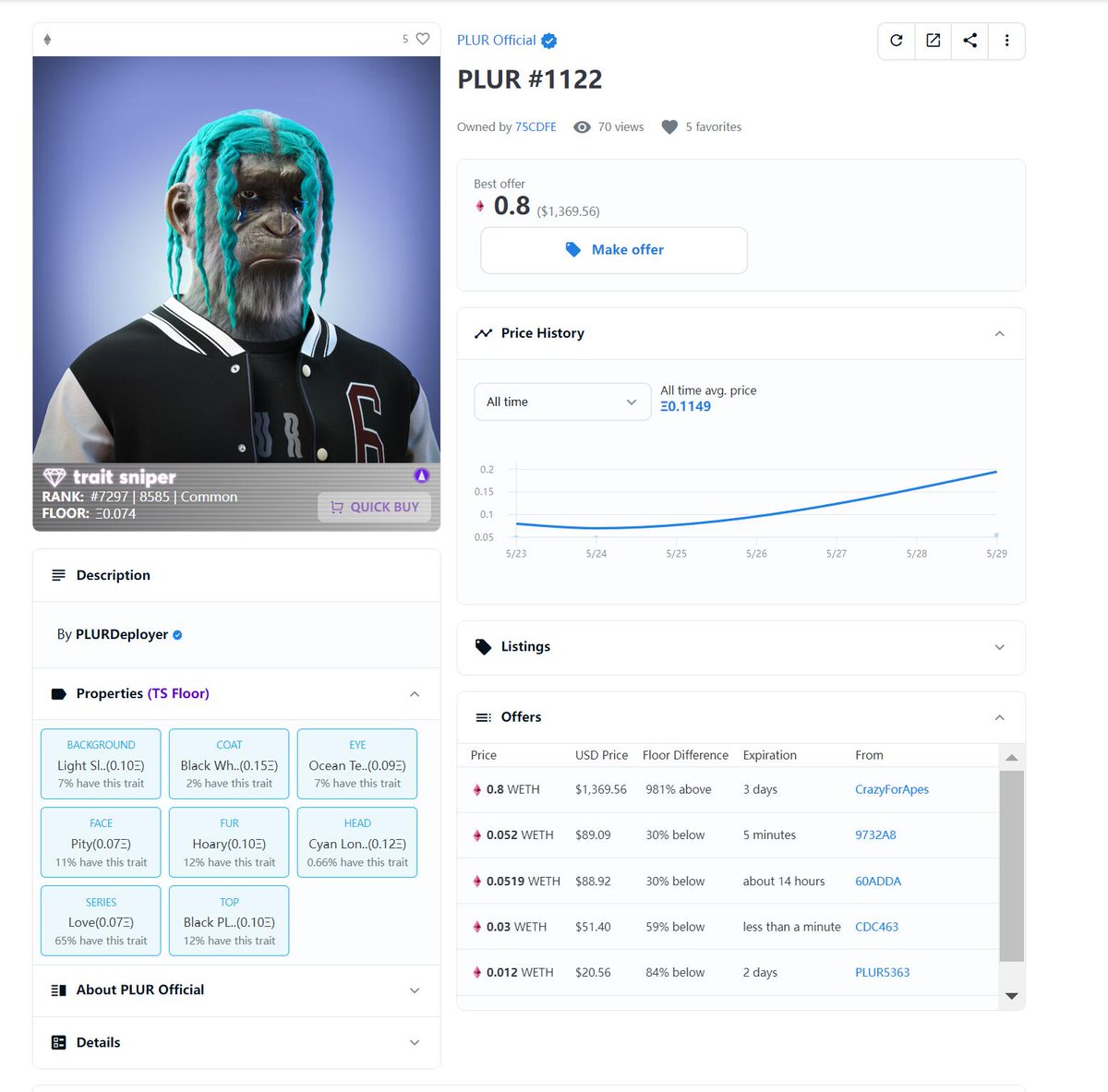Viewport: 1108px width, 1092px height.
Task: Select the SERIES Love trait card
Action: (x=101, y=921)
